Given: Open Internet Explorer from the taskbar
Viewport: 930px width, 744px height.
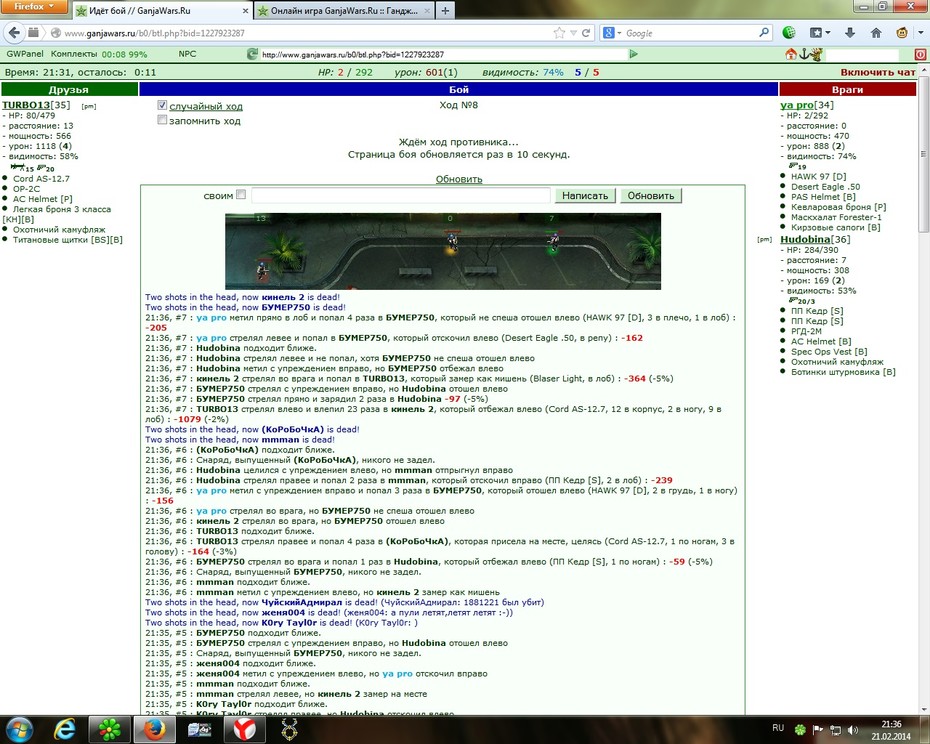Looking at the screenshot, I should [64, 729].
